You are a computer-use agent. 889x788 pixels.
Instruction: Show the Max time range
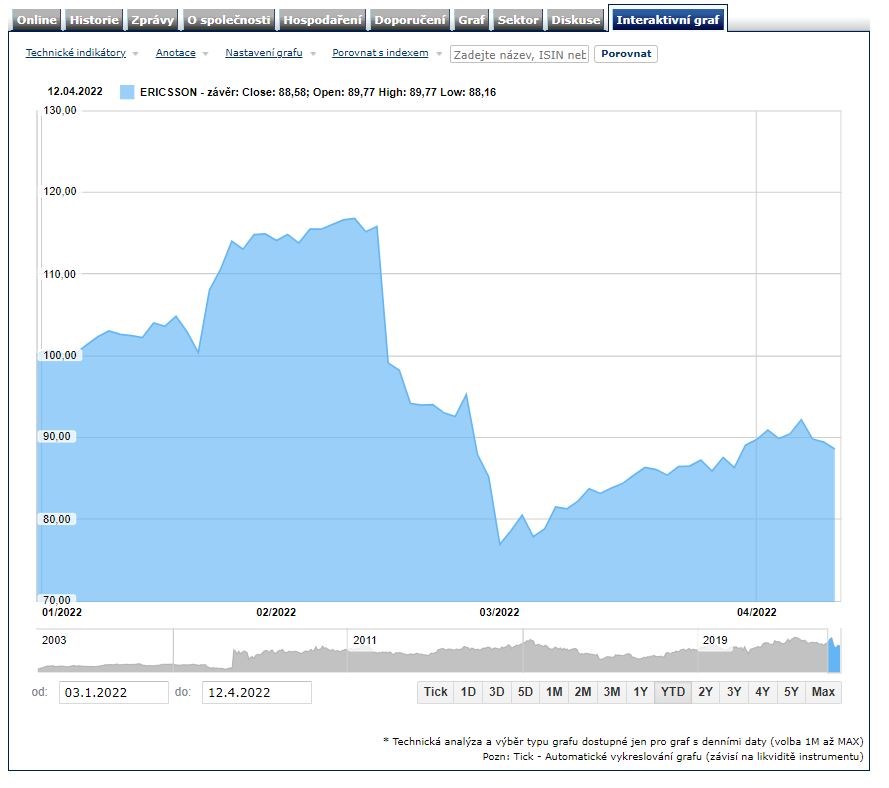click(x=823, y=692)
